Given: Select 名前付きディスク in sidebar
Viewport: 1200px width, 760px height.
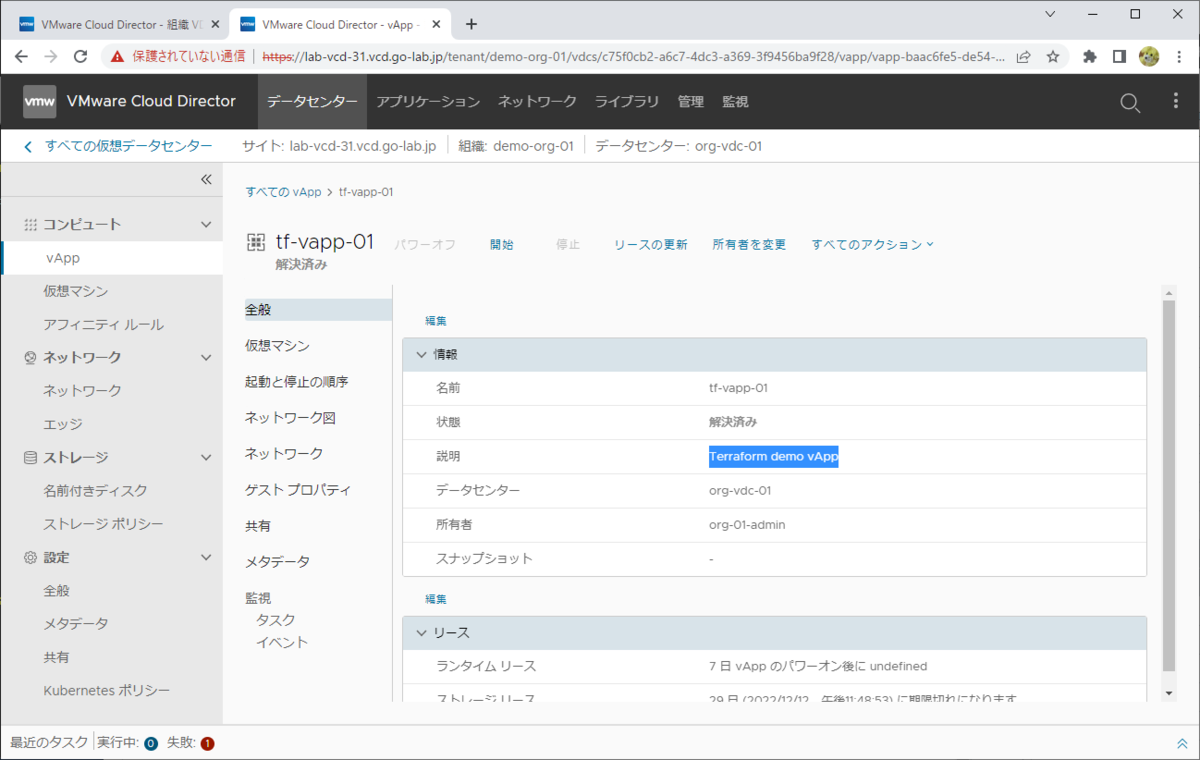Looking at the screenshot, I should click(x=95, y=491).
